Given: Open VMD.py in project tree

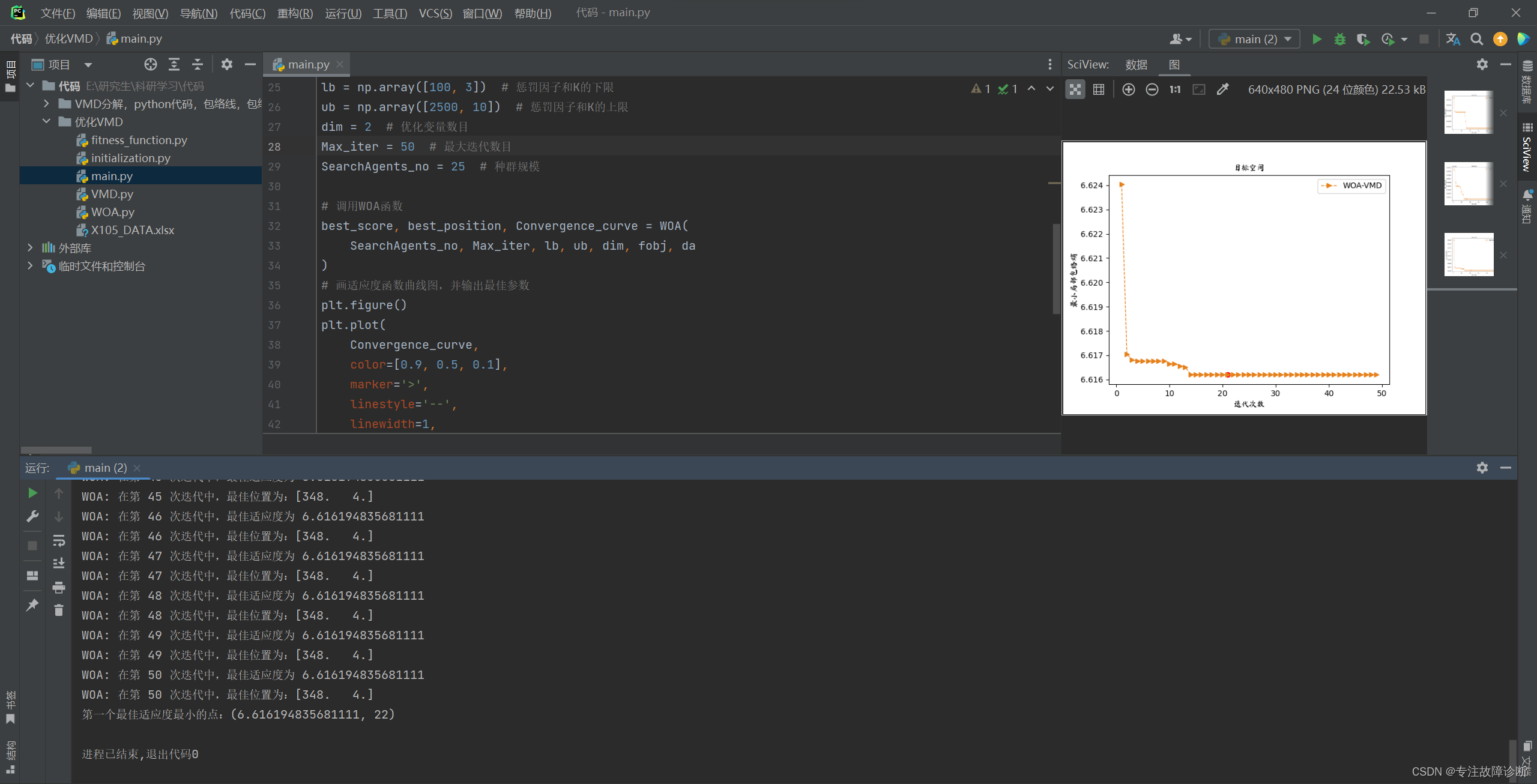Looking at the screenshot, I should tap(112, 194).
